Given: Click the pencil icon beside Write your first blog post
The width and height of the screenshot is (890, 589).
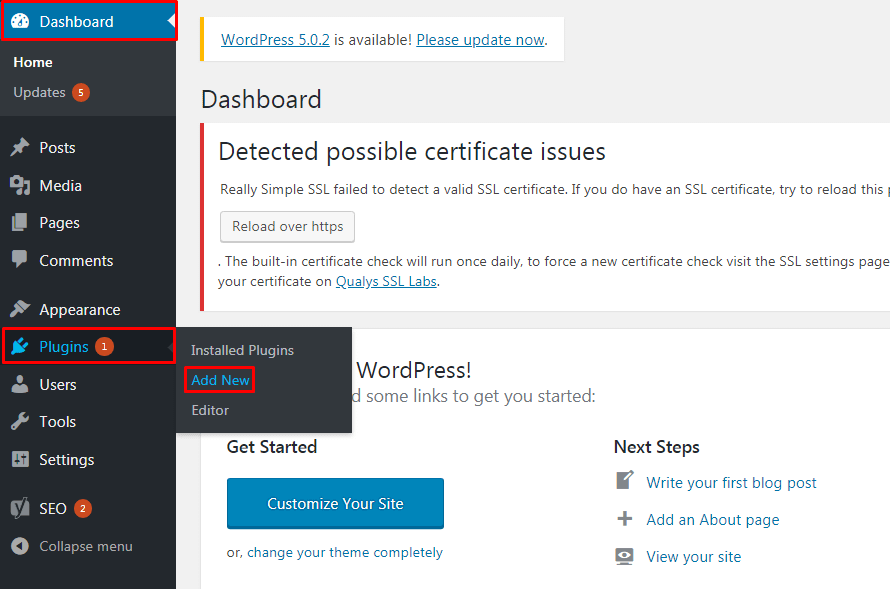Looking at the screenshot, I should [x=625, y=480].
